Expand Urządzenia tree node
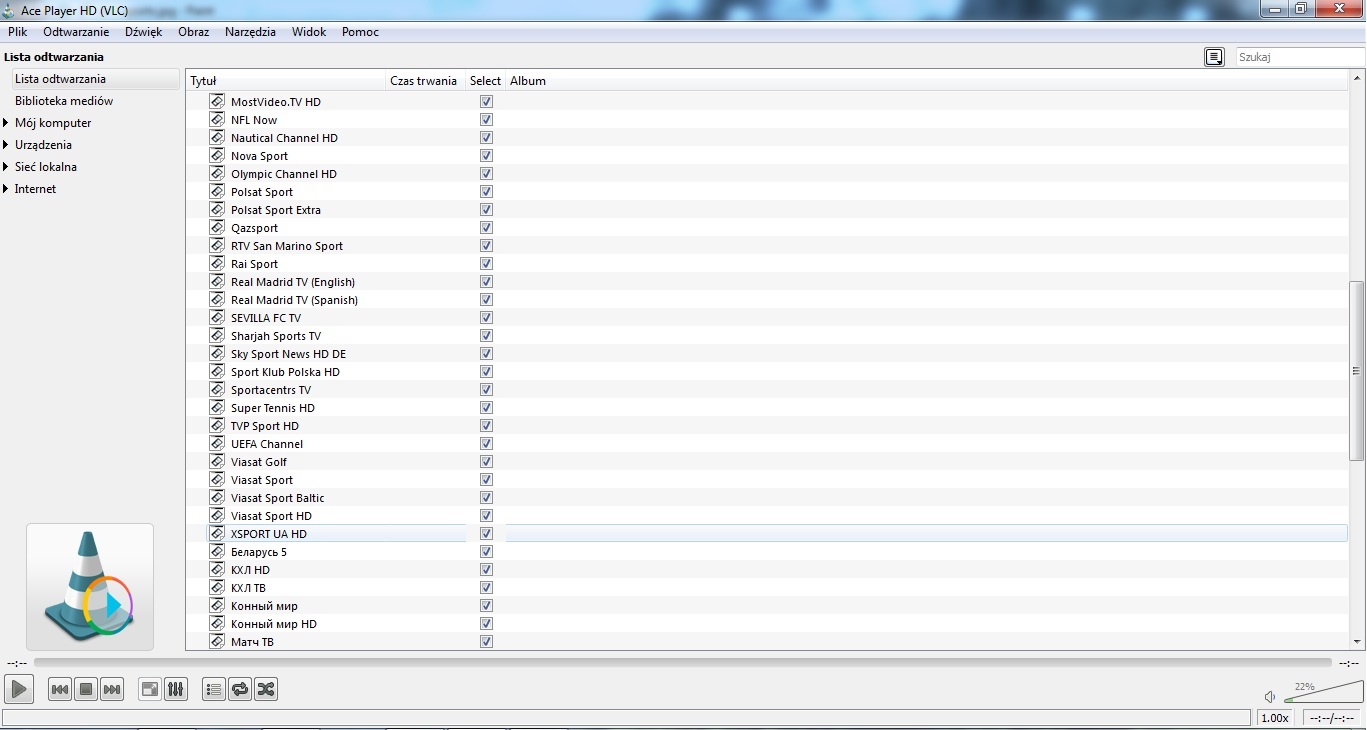 [6, 145]
